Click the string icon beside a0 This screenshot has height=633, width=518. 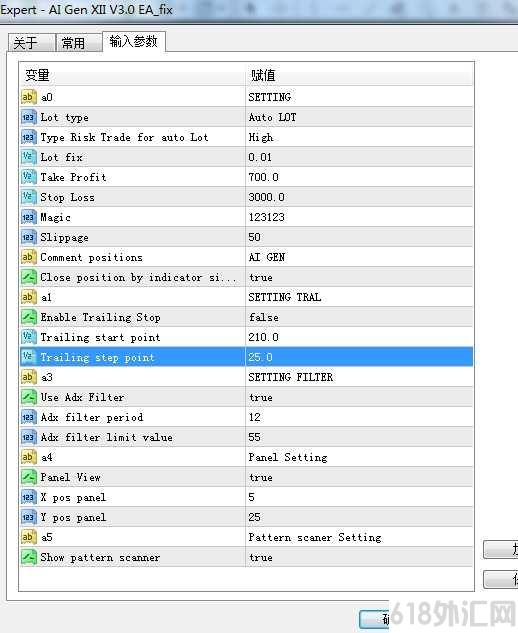click(28, 97)
